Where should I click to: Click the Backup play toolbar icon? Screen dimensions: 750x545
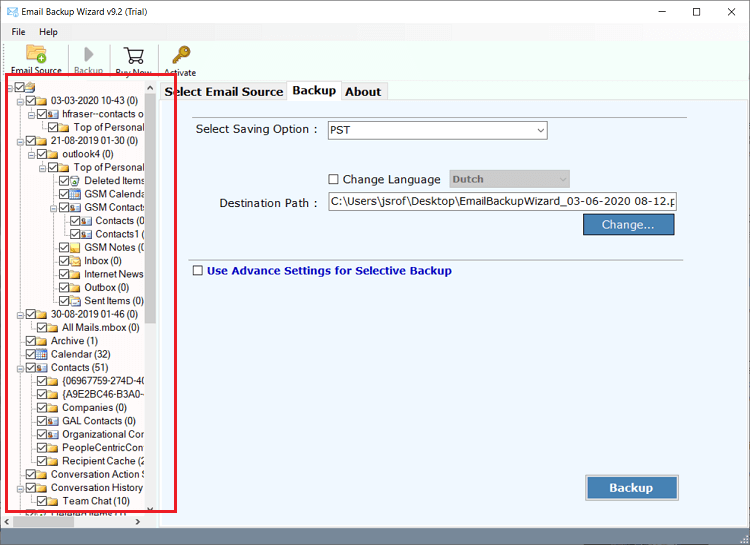(88, 54)
